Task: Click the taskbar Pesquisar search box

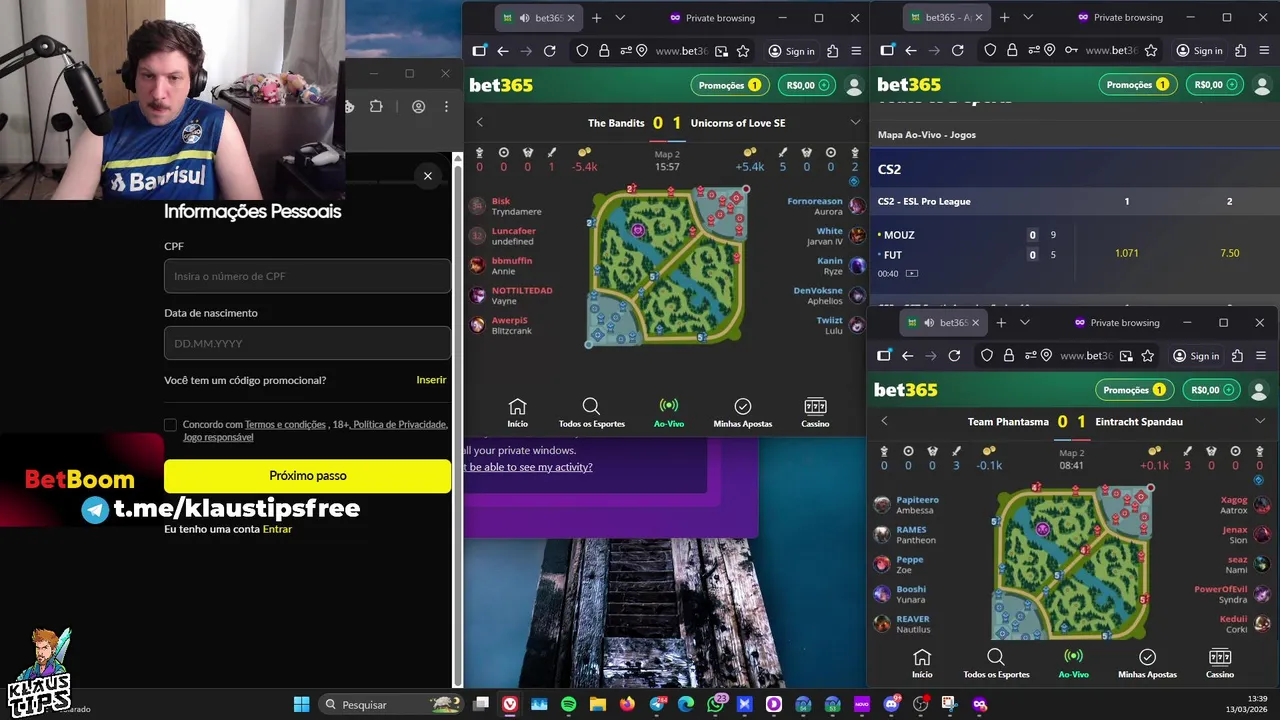Action: coord(390,704)
